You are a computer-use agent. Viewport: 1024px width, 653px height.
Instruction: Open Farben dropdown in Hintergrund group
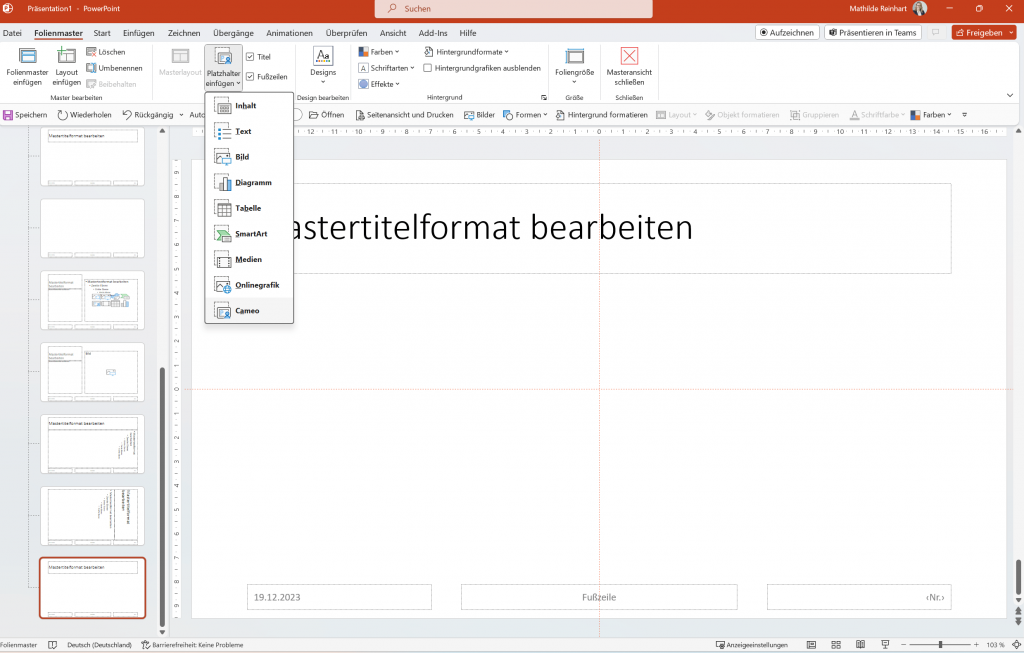pos(379,52)
